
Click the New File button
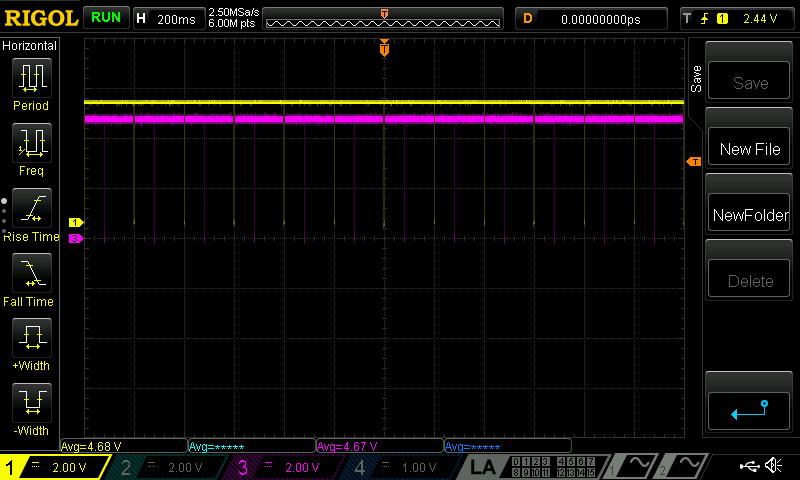pos(749,147)
